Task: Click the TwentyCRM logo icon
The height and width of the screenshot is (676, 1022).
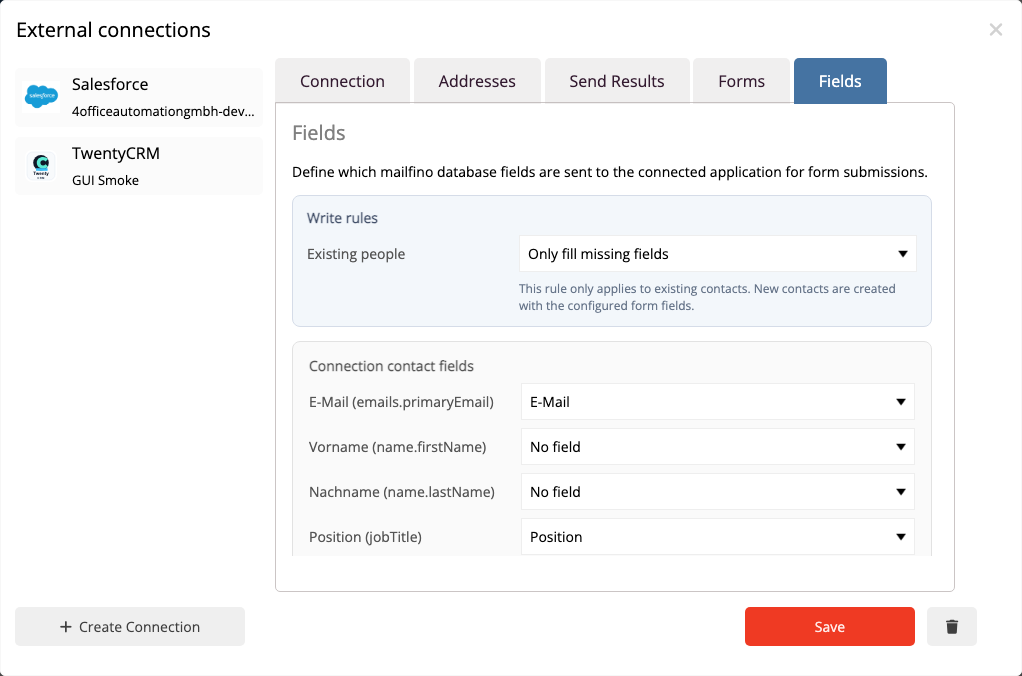Action: (x=41, y=166)
